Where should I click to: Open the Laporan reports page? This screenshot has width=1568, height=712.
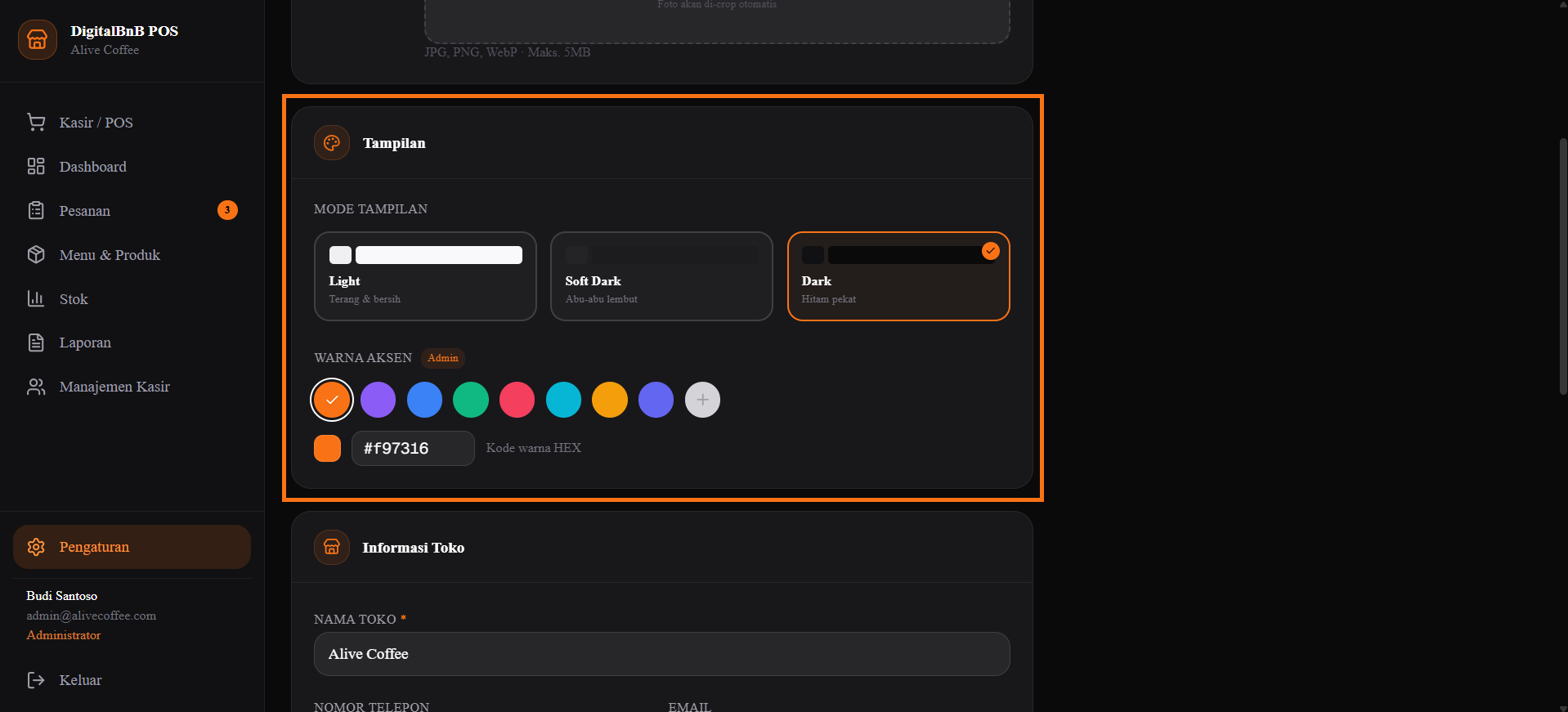(132, 343)
